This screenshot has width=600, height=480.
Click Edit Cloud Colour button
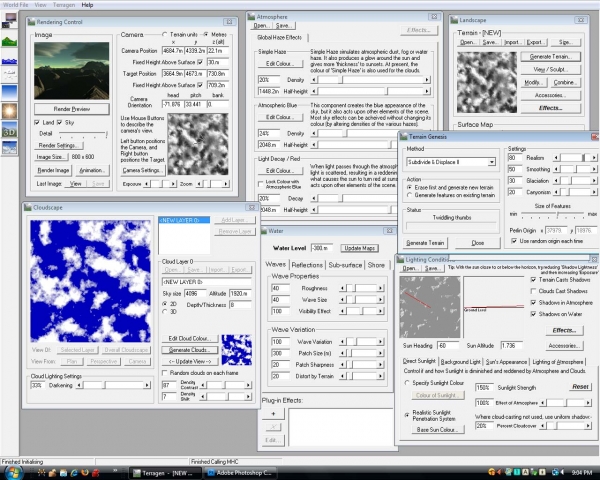point(189,338)
